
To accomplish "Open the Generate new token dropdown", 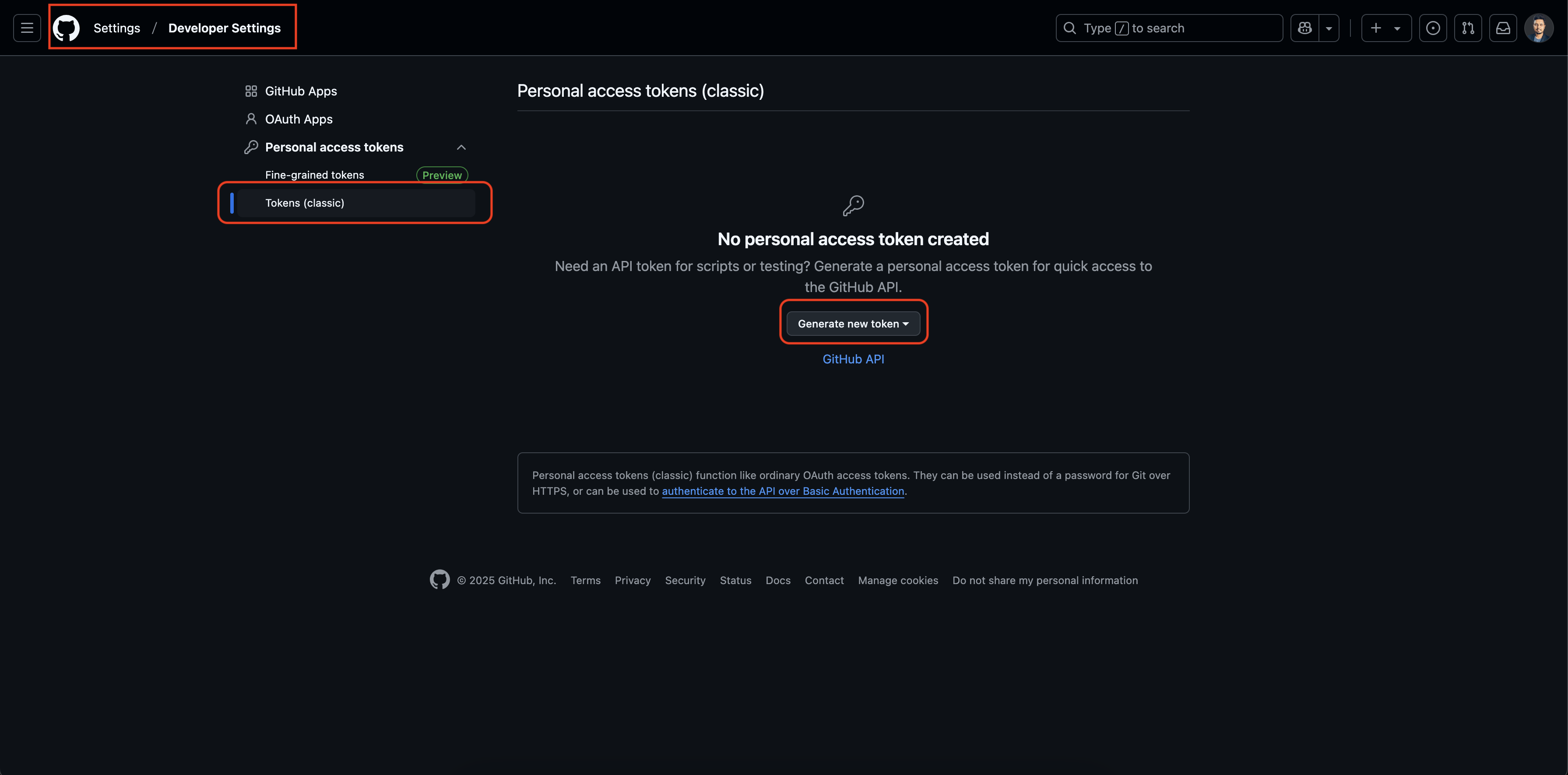I will coord(853,324).
